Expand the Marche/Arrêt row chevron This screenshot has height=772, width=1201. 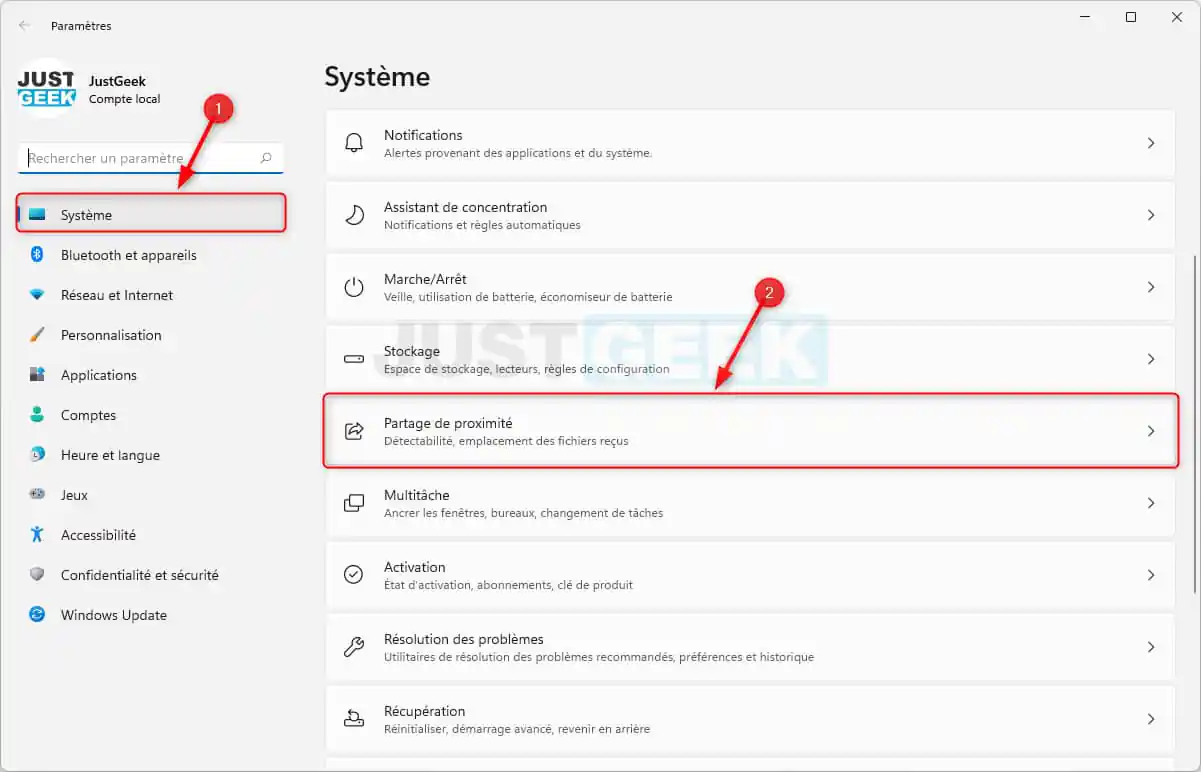[x=1151, y=287]
